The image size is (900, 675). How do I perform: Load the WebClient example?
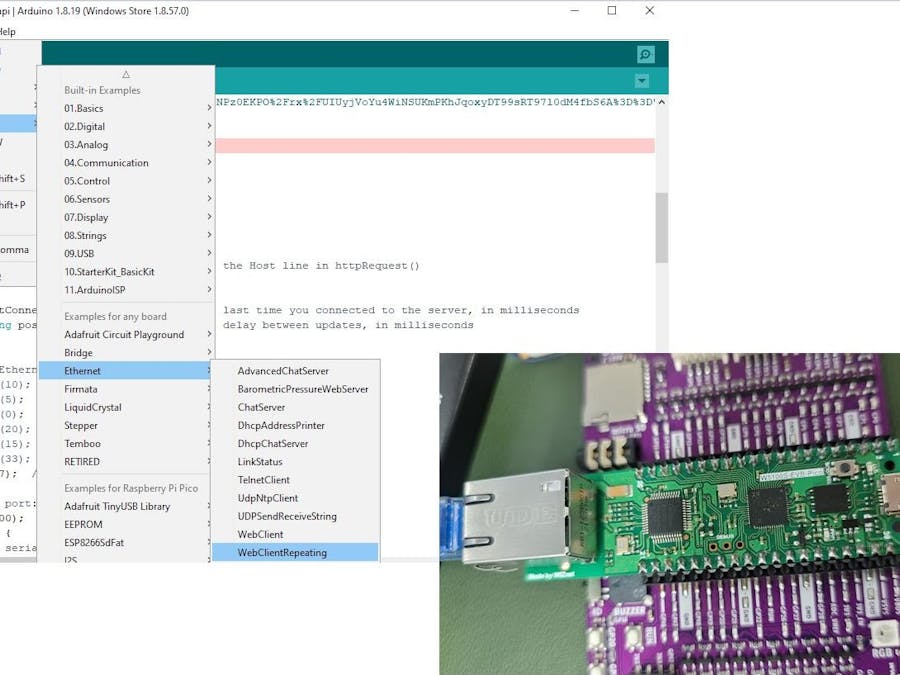(x=296, y=534)
